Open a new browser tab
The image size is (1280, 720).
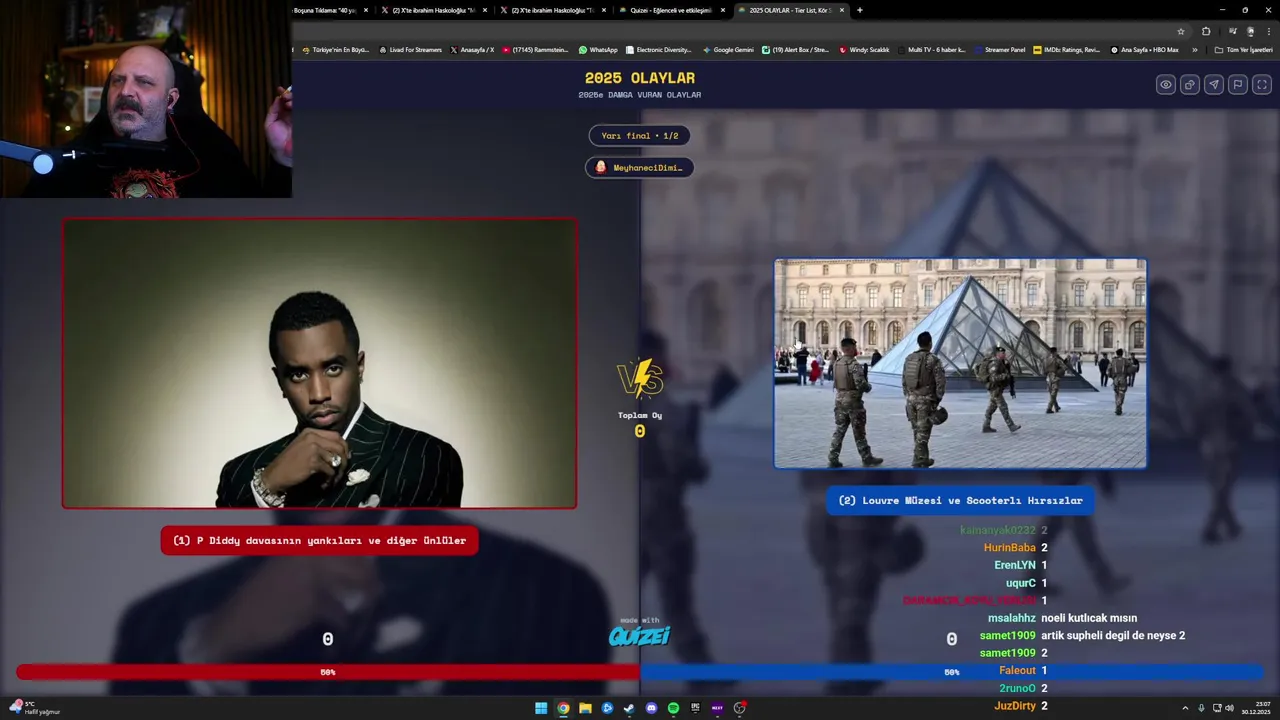pos(860,10)
